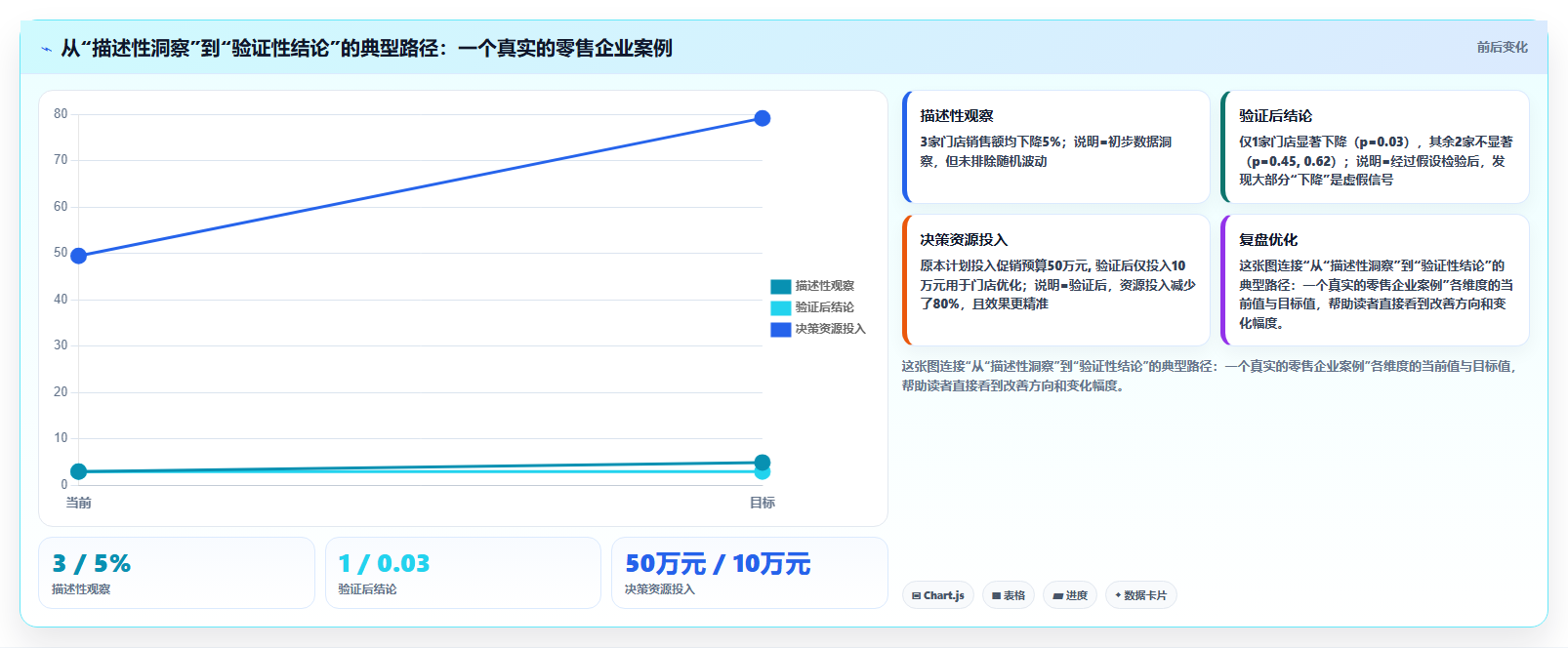The image size is (1568, 648).
Task: Click the gray description paragraph below cards
Action: pos(1209,376)
